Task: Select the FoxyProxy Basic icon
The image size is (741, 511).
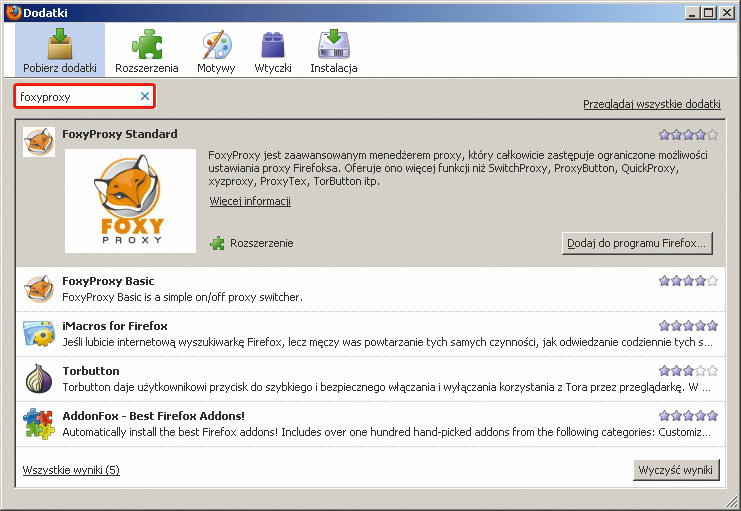Action: pyautogui.click(x=39, y=289)
